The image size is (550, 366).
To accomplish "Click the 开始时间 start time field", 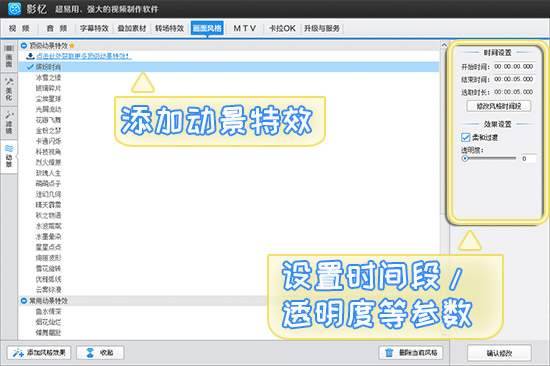I will point(514,66).
